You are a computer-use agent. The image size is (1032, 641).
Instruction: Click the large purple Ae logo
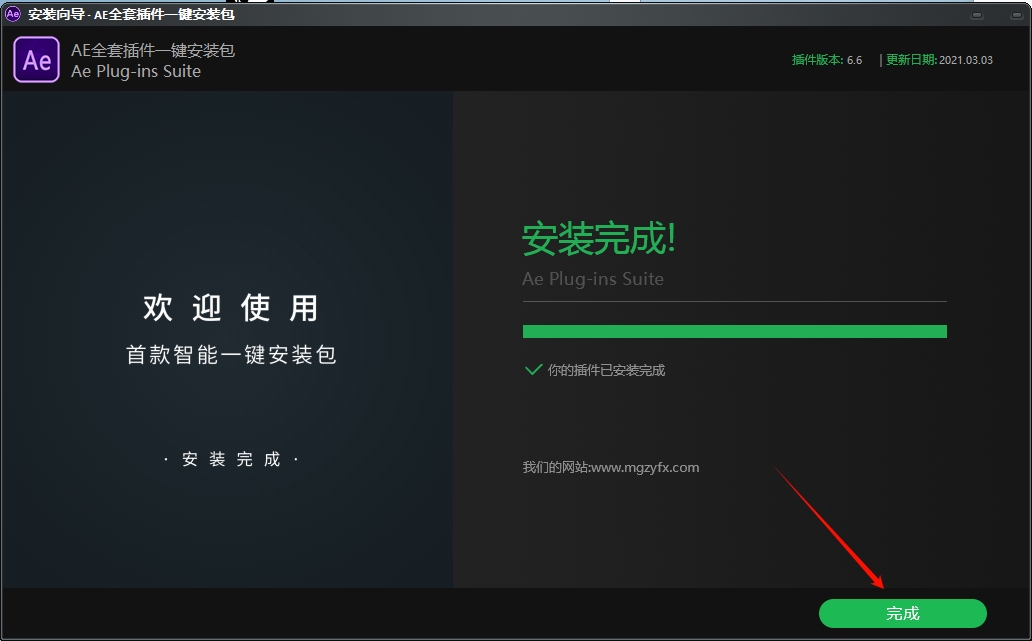[x=37, y=60]
